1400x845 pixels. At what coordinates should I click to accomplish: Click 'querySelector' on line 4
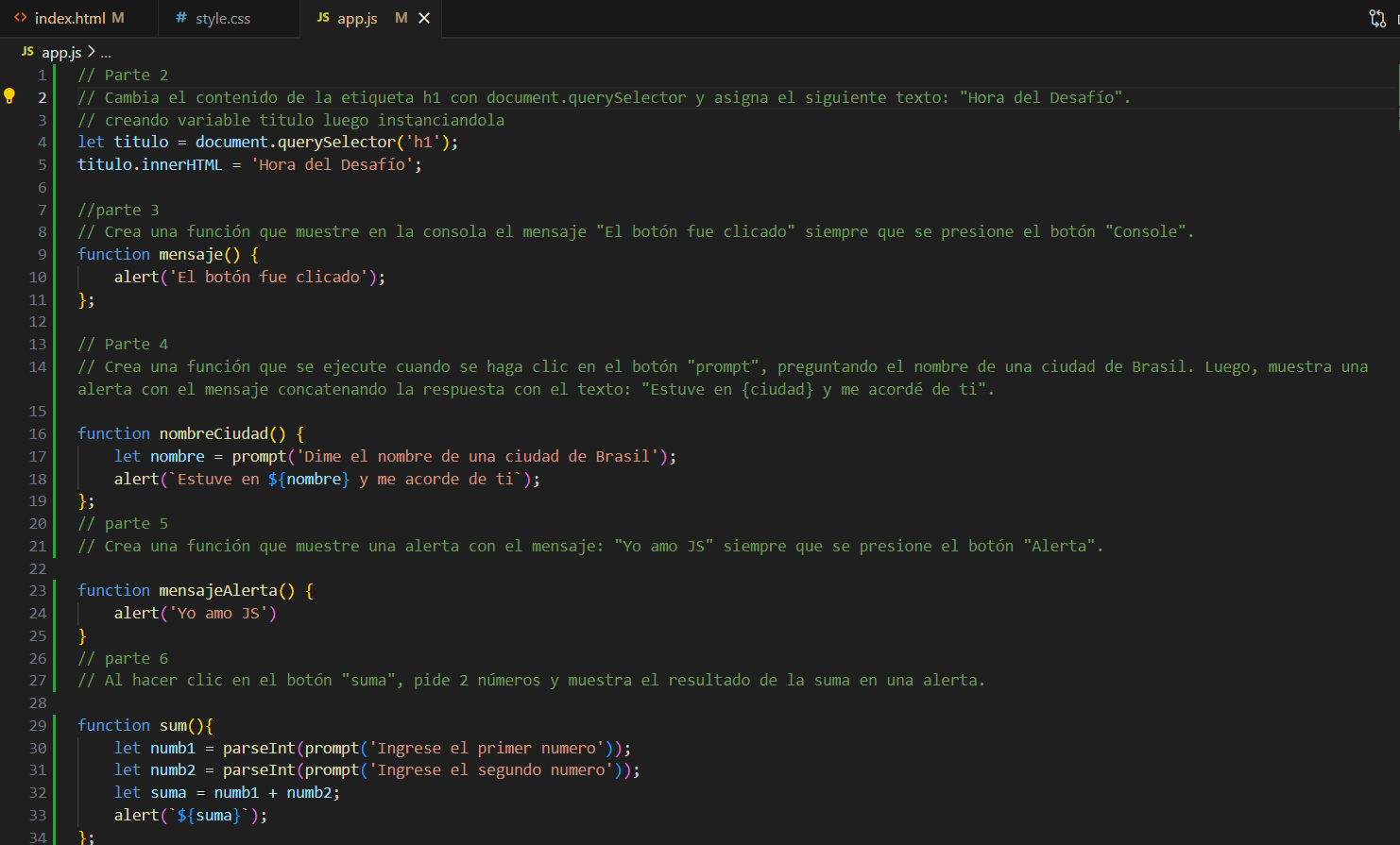pyautogui.click(x=336, y=142)
